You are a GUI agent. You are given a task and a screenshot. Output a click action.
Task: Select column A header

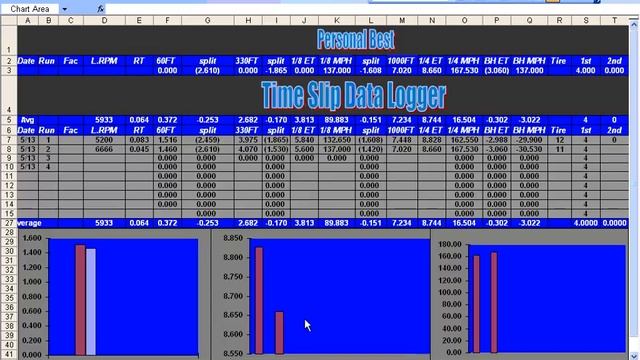27,20
